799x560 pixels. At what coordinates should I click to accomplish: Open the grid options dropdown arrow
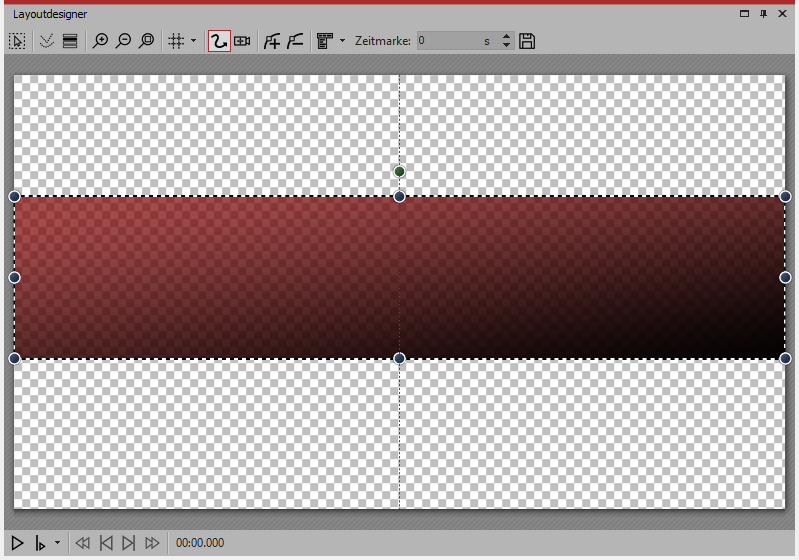(193, 41)
